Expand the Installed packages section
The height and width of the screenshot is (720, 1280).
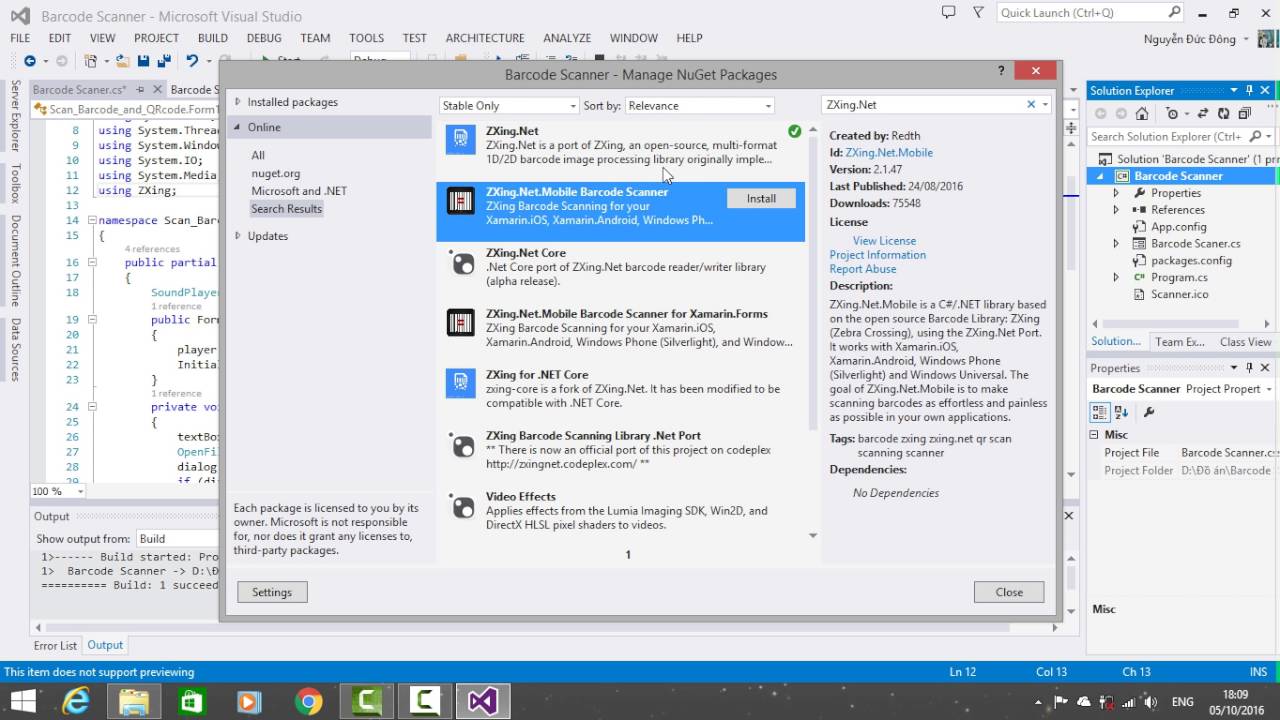(238, 102)
